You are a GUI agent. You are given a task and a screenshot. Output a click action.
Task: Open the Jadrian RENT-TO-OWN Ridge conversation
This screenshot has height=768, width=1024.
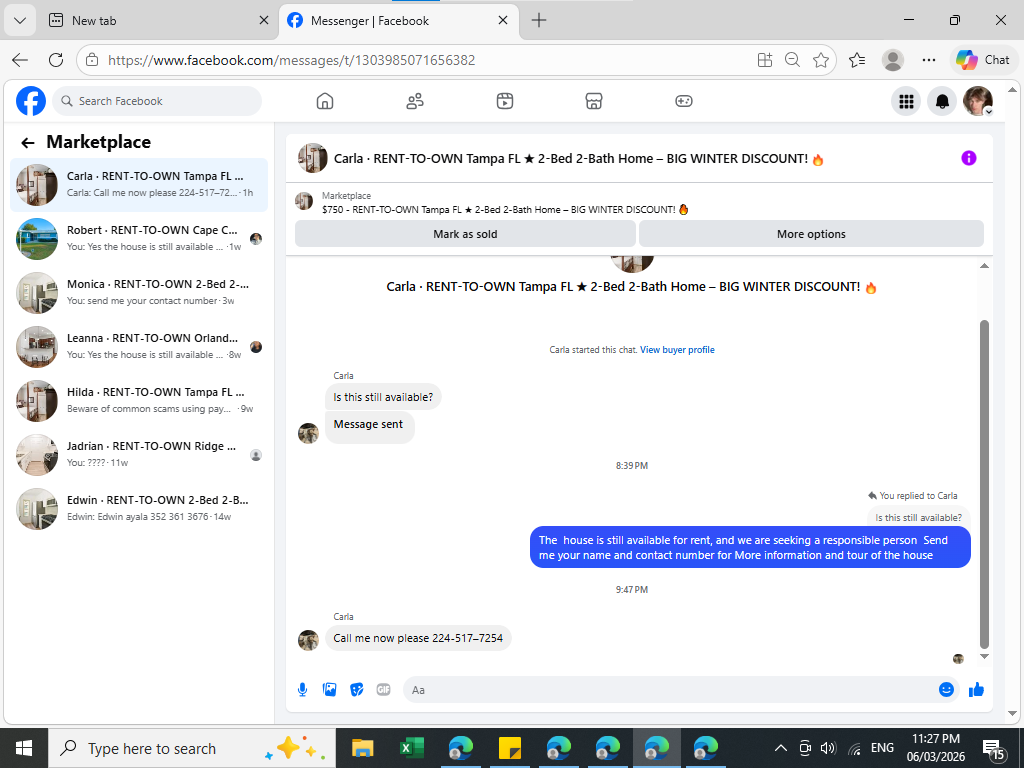[139, 455]
